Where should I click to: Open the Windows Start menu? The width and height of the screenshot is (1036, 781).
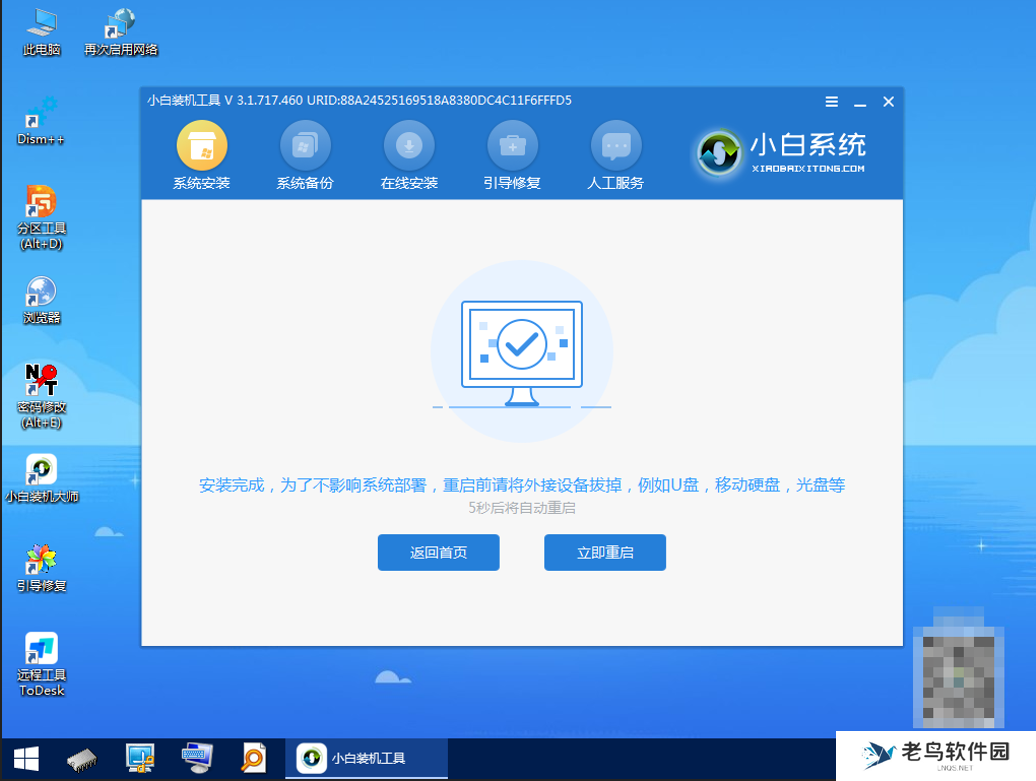click(x=25, y=758)
